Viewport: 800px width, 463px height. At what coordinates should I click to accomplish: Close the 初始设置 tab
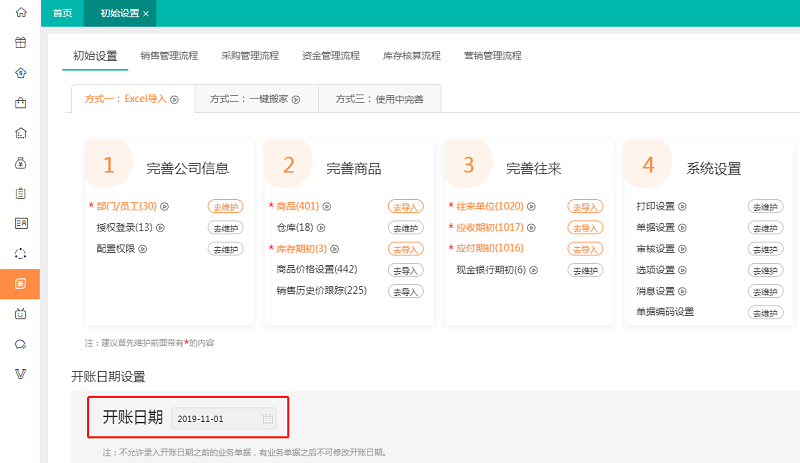click(x=147, y=14)
